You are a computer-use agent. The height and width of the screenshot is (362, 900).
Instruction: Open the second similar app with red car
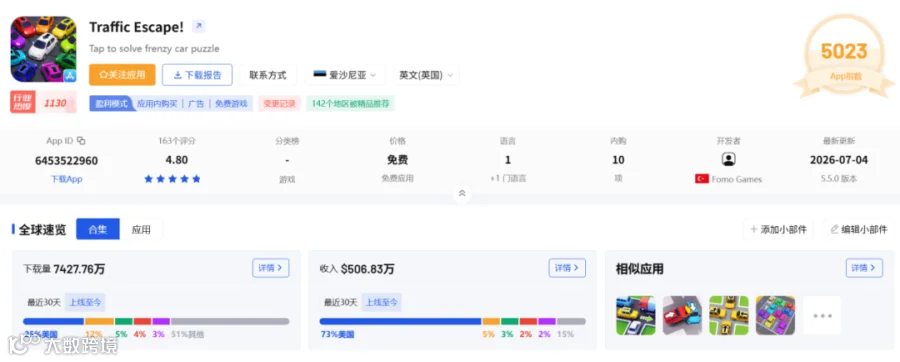click(682, 316)
